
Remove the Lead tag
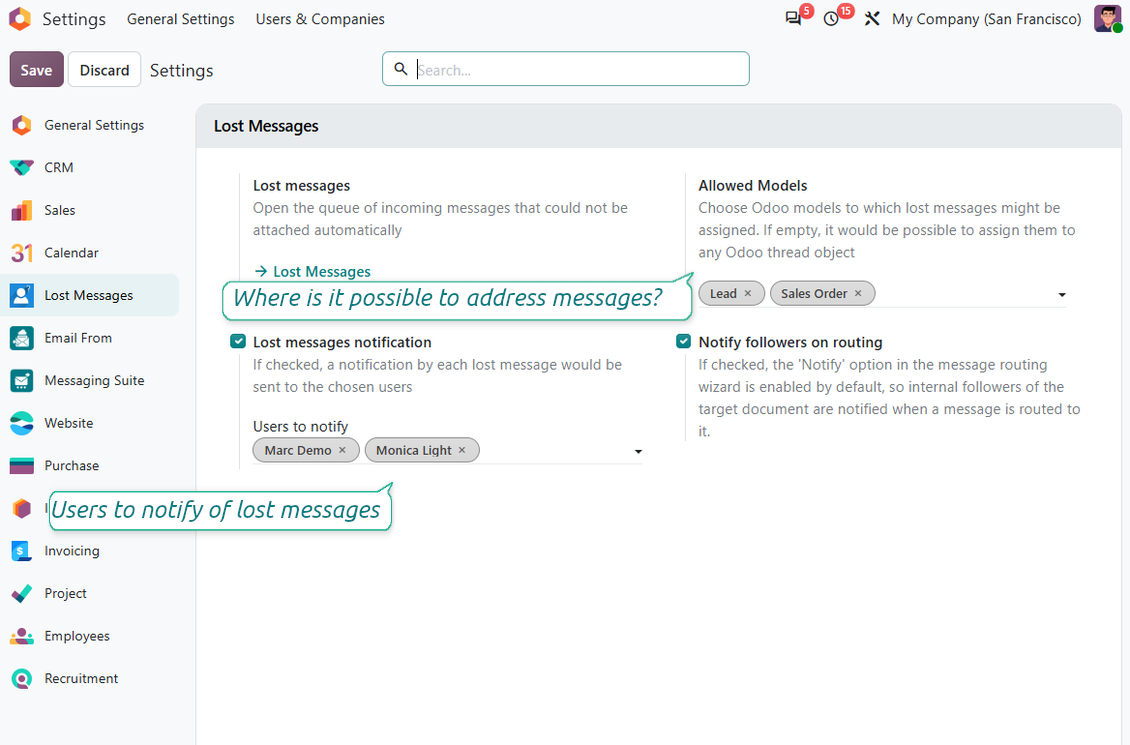[748, 293]
